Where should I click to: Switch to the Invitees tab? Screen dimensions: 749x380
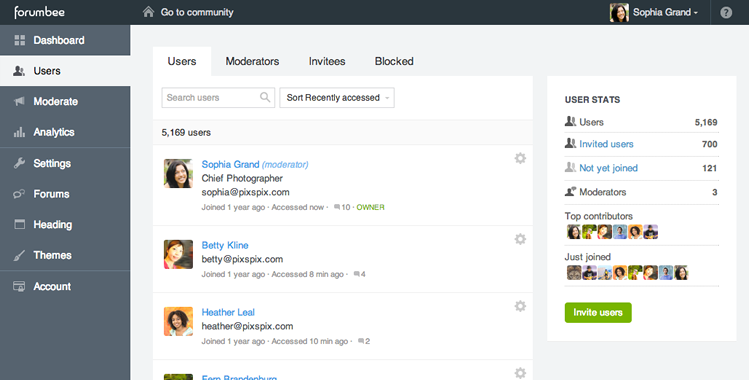(x=327, y=61)
